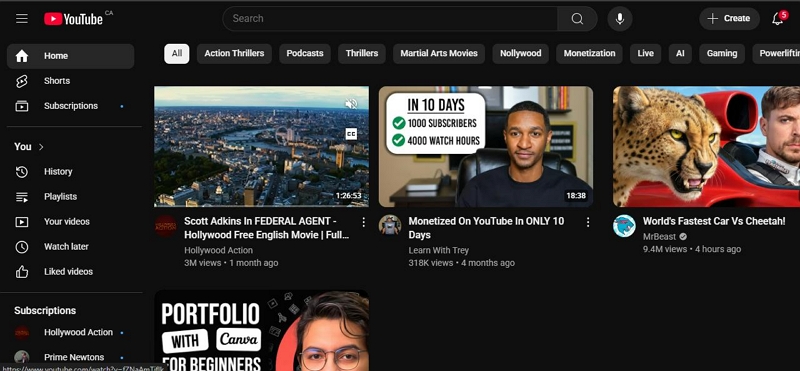Click the MrBeast channel avatar
Viewport: 800px width, 371px height.
tap(624, 226)
